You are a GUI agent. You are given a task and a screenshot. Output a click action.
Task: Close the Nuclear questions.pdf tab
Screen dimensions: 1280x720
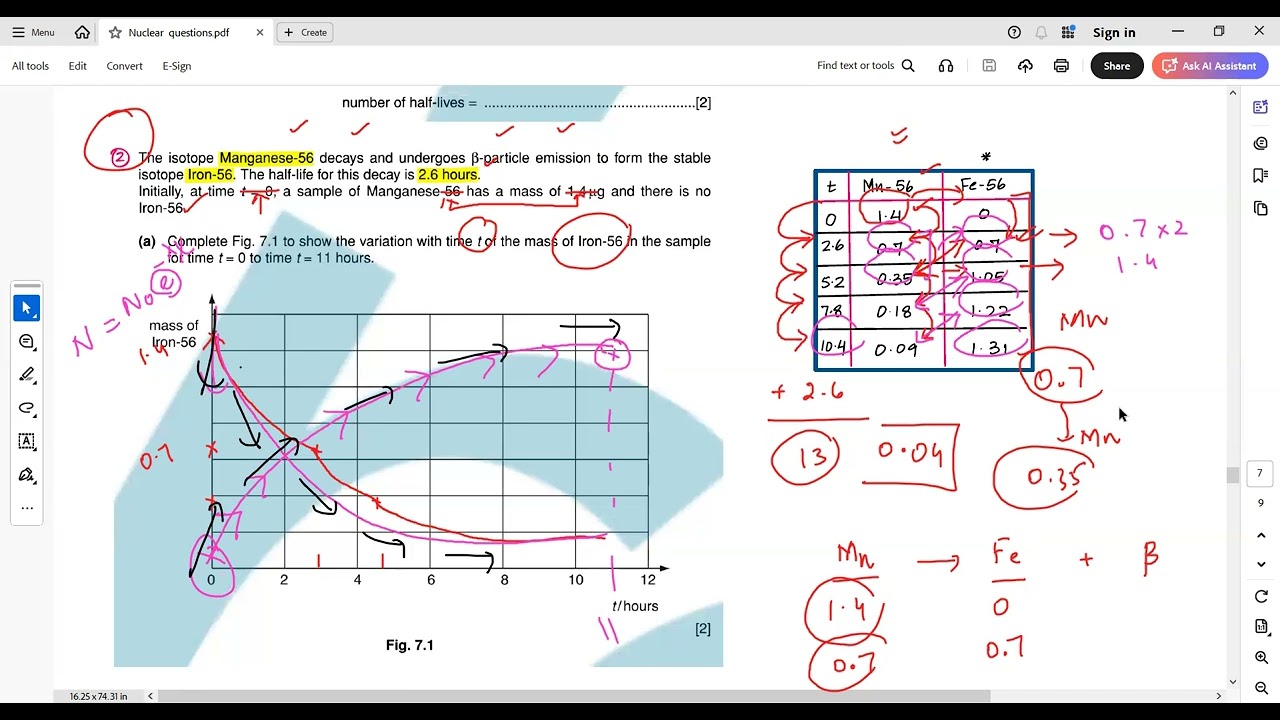pos(260,32)
